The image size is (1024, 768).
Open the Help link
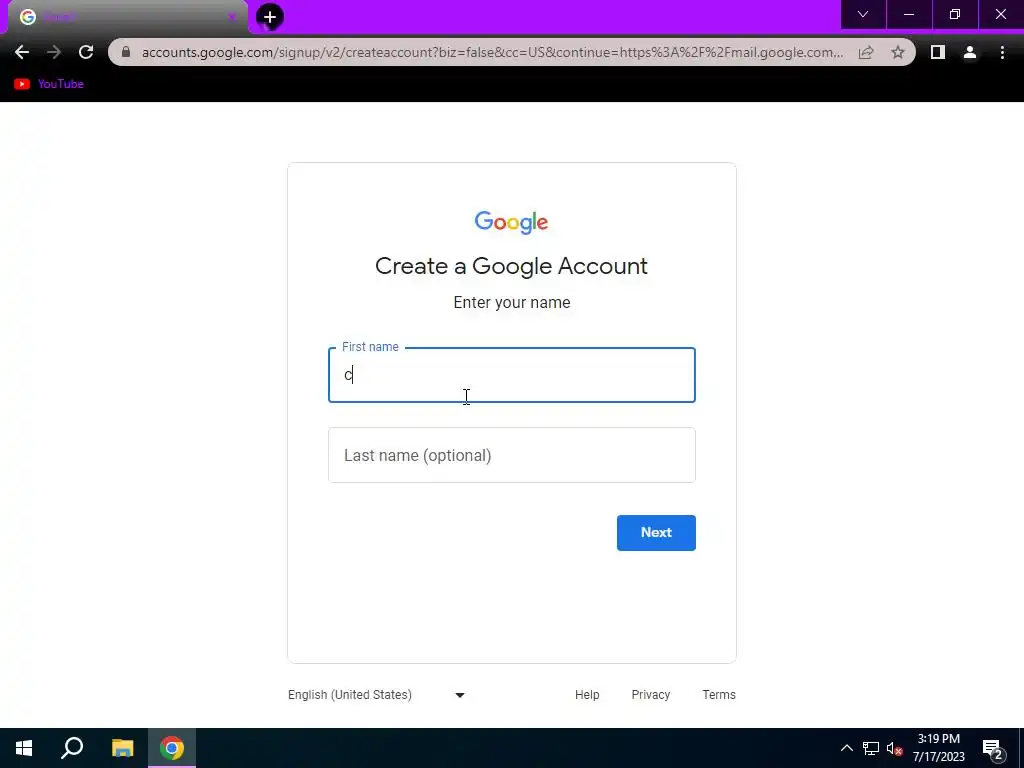click(587, 695)
